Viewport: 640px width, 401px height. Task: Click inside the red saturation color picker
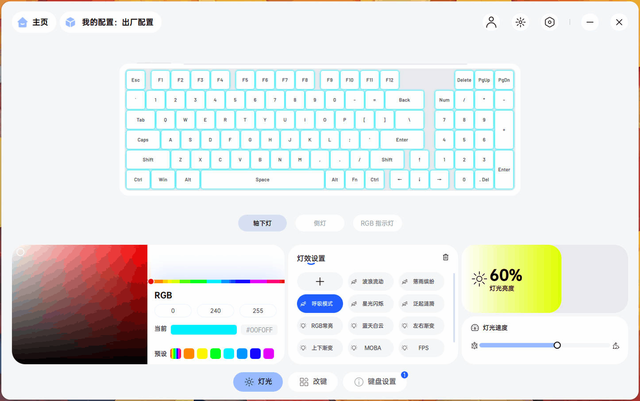point(80,304)
